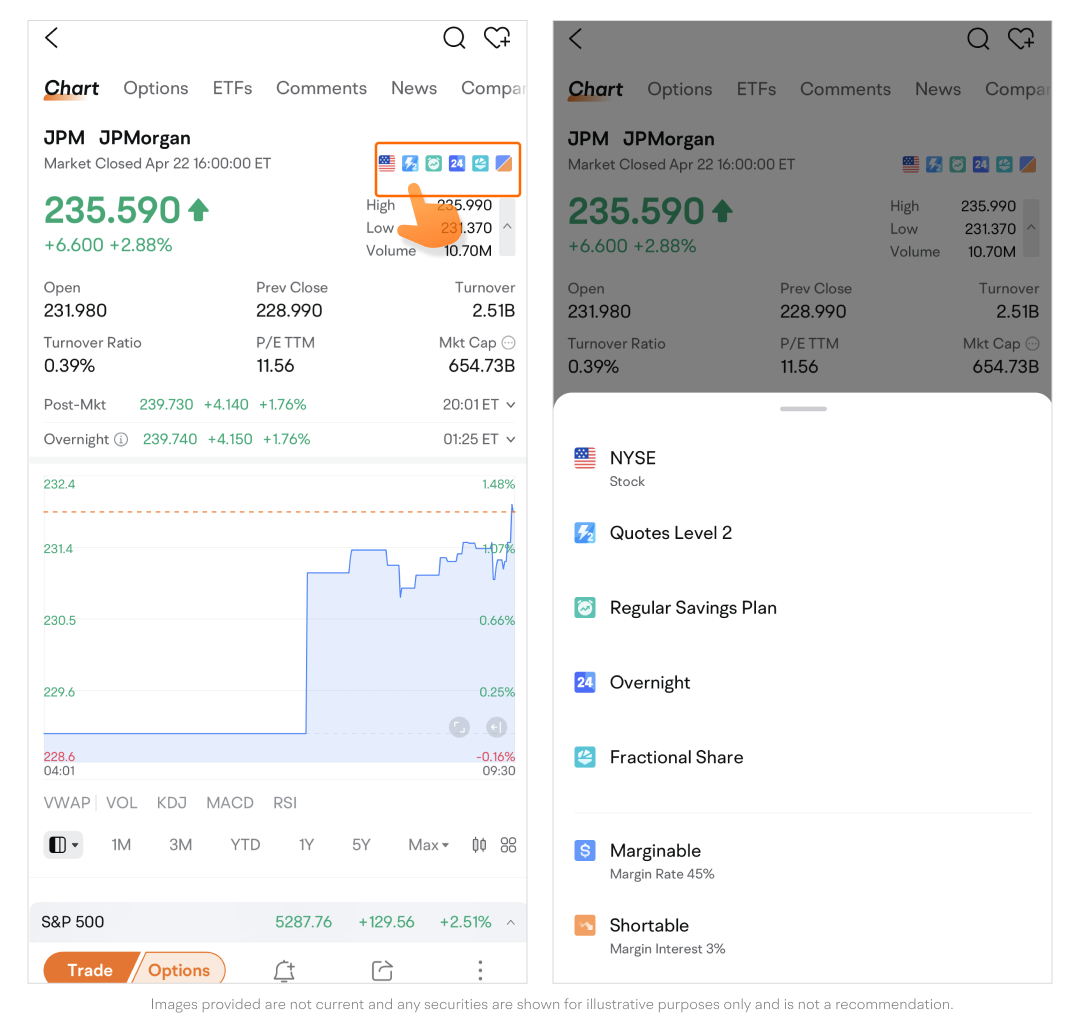This screenshot has width=1080, height=1034.
Task: Tap the price alert bell icon
Action: 284,970
